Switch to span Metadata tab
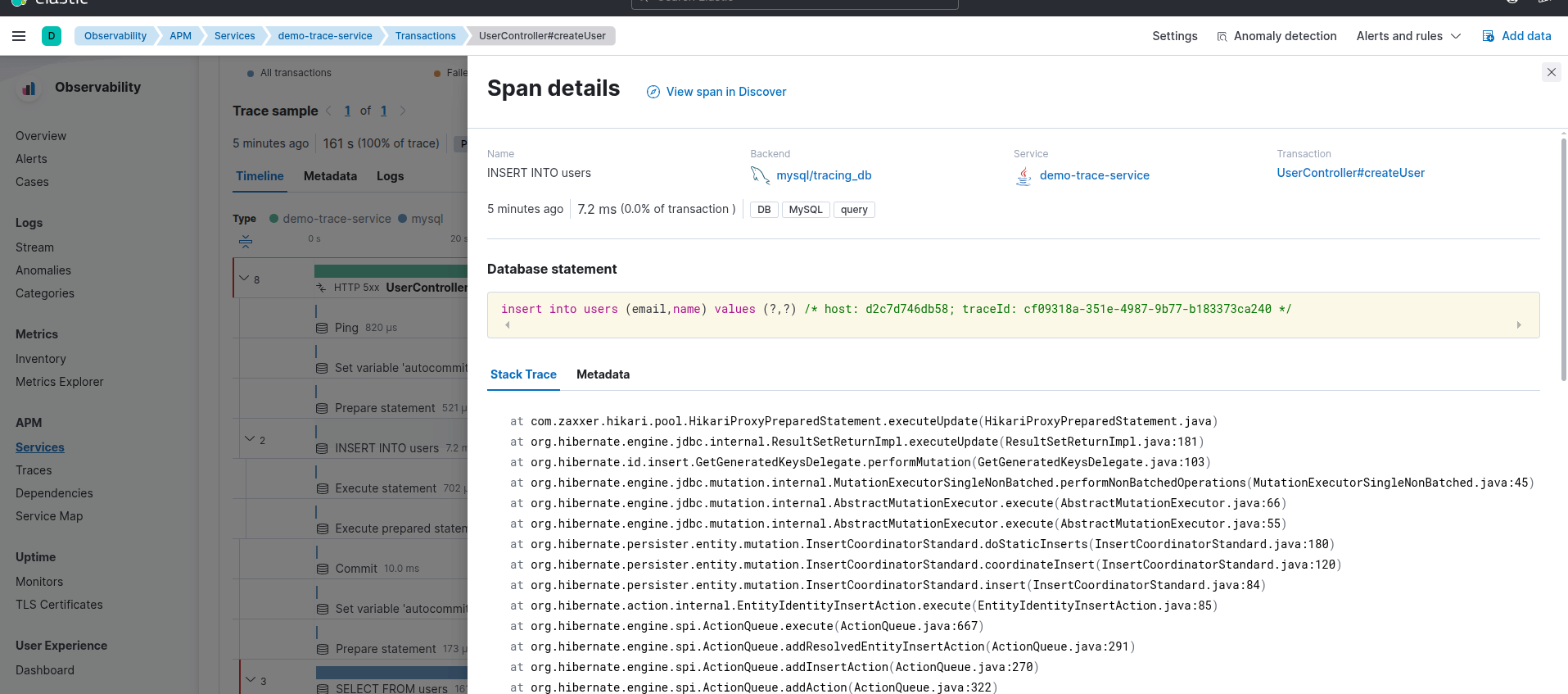1568x694 pixels. 603,374
